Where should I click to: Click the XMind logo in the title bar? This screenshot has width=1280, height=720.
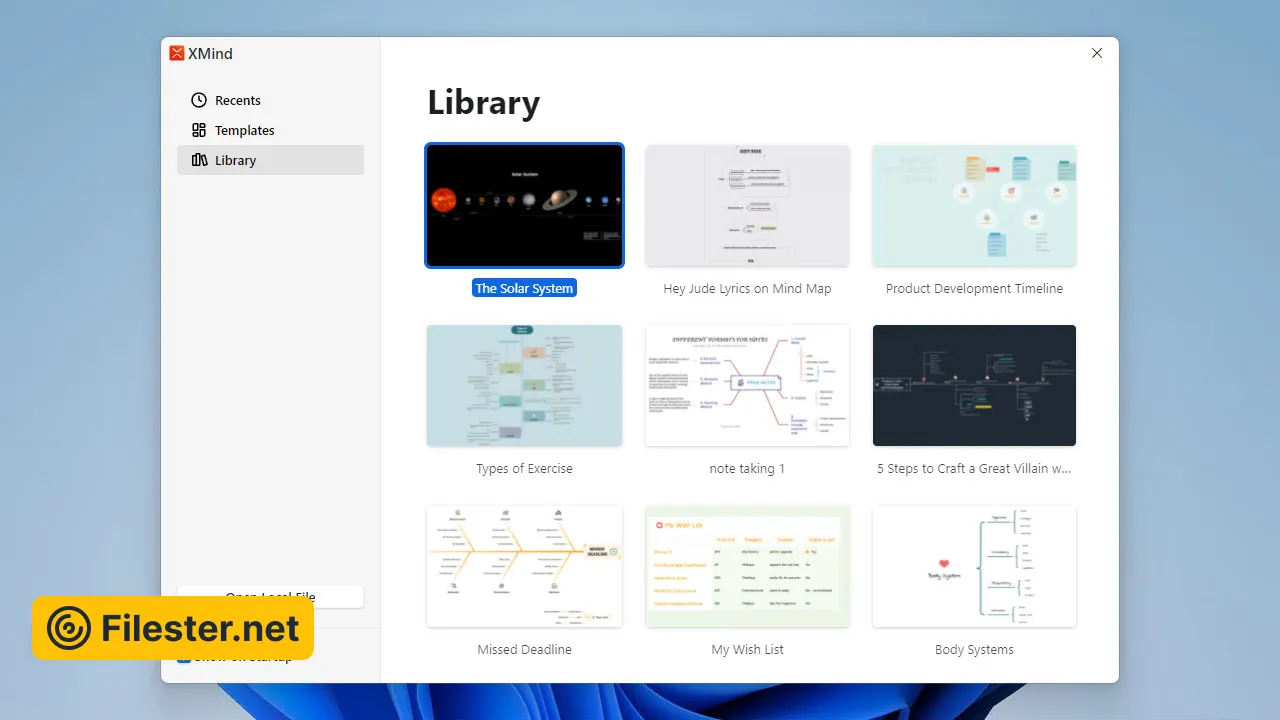(177, 54)
